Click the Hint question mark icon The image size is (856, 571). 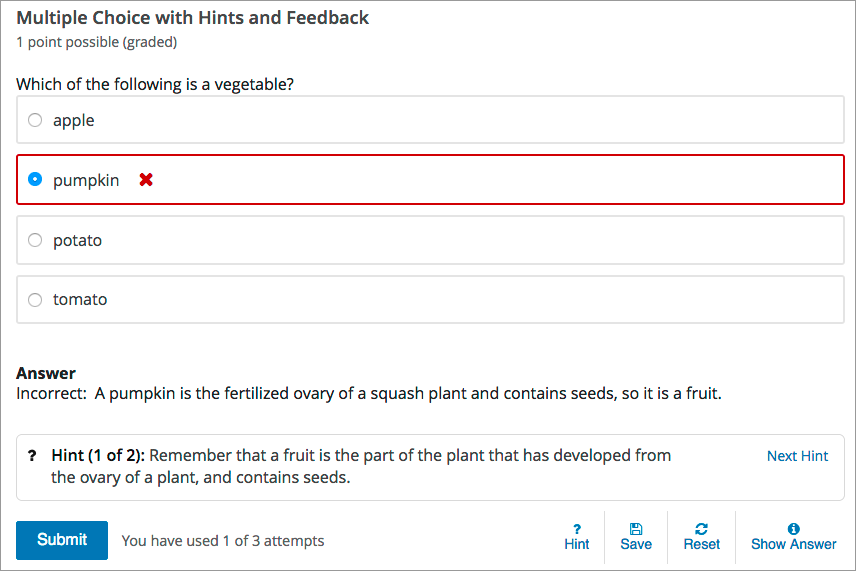[577, 528]
